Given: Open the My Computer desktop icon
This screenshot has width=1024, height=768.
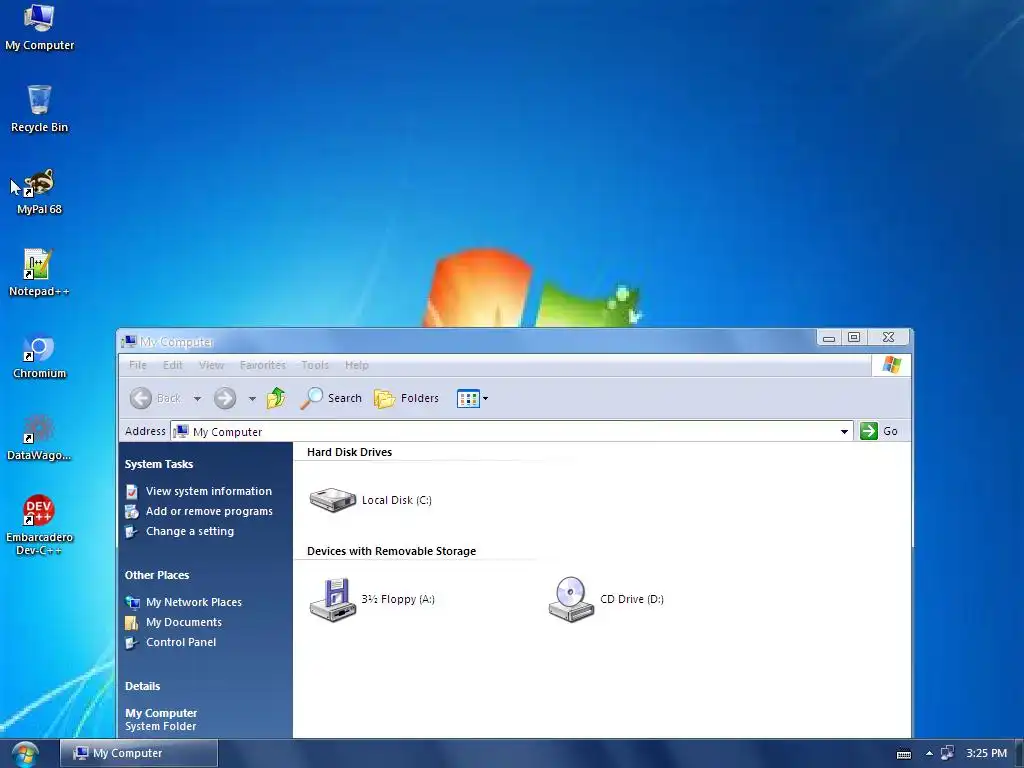Looking at the screenshot, I should tap(39, 27).
